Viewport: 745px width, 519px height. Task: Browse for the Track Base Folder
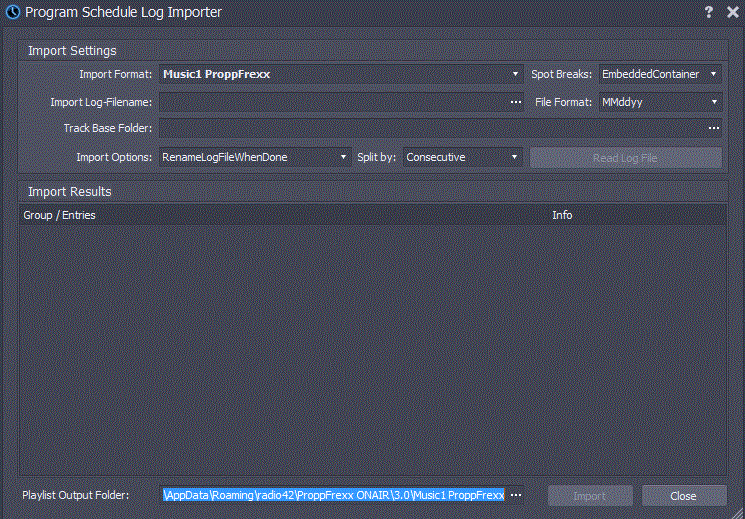pos(714,128)
